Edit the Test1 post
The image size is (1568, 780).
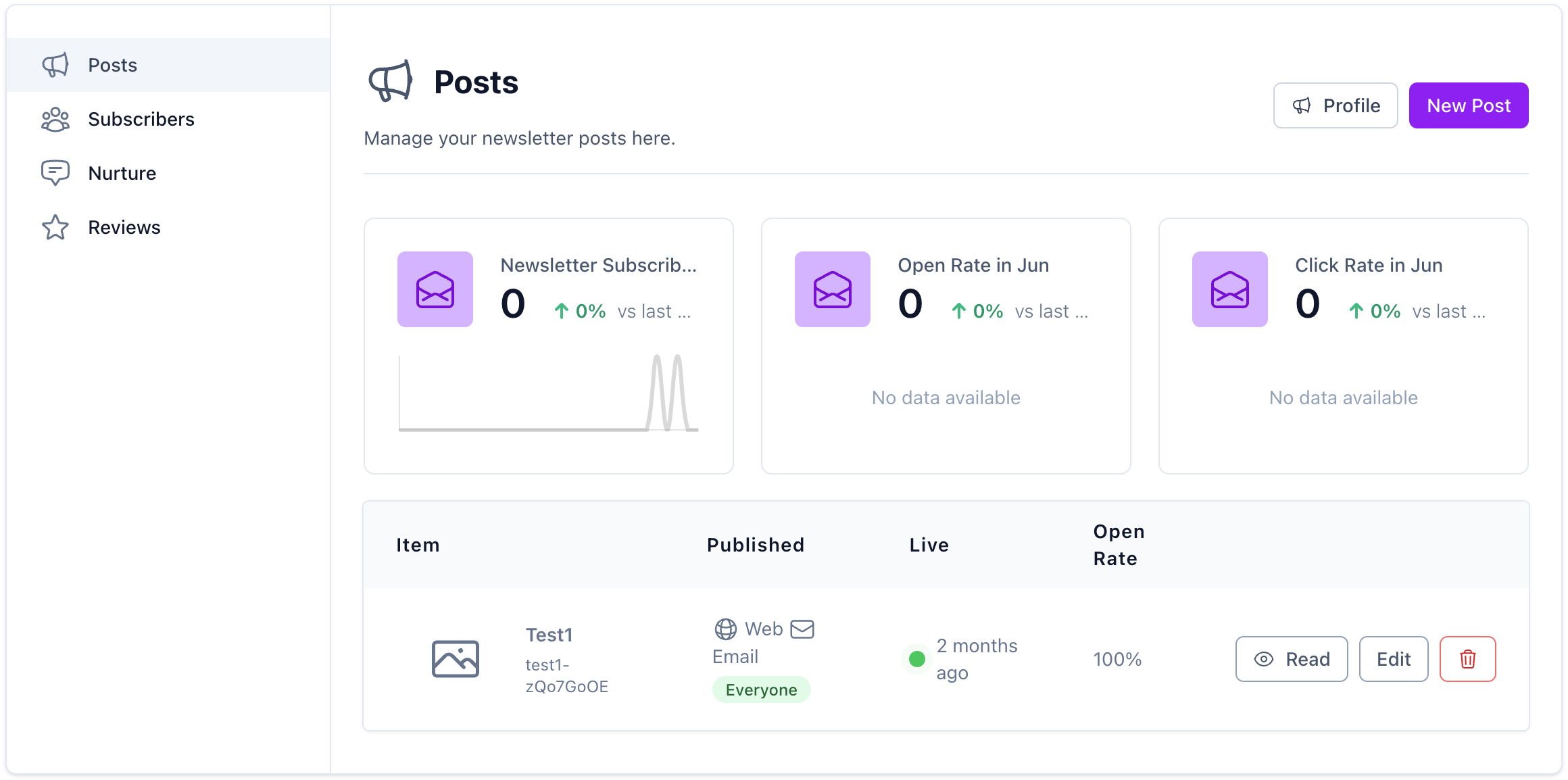pyautogui.click(x=1394, y=659)
